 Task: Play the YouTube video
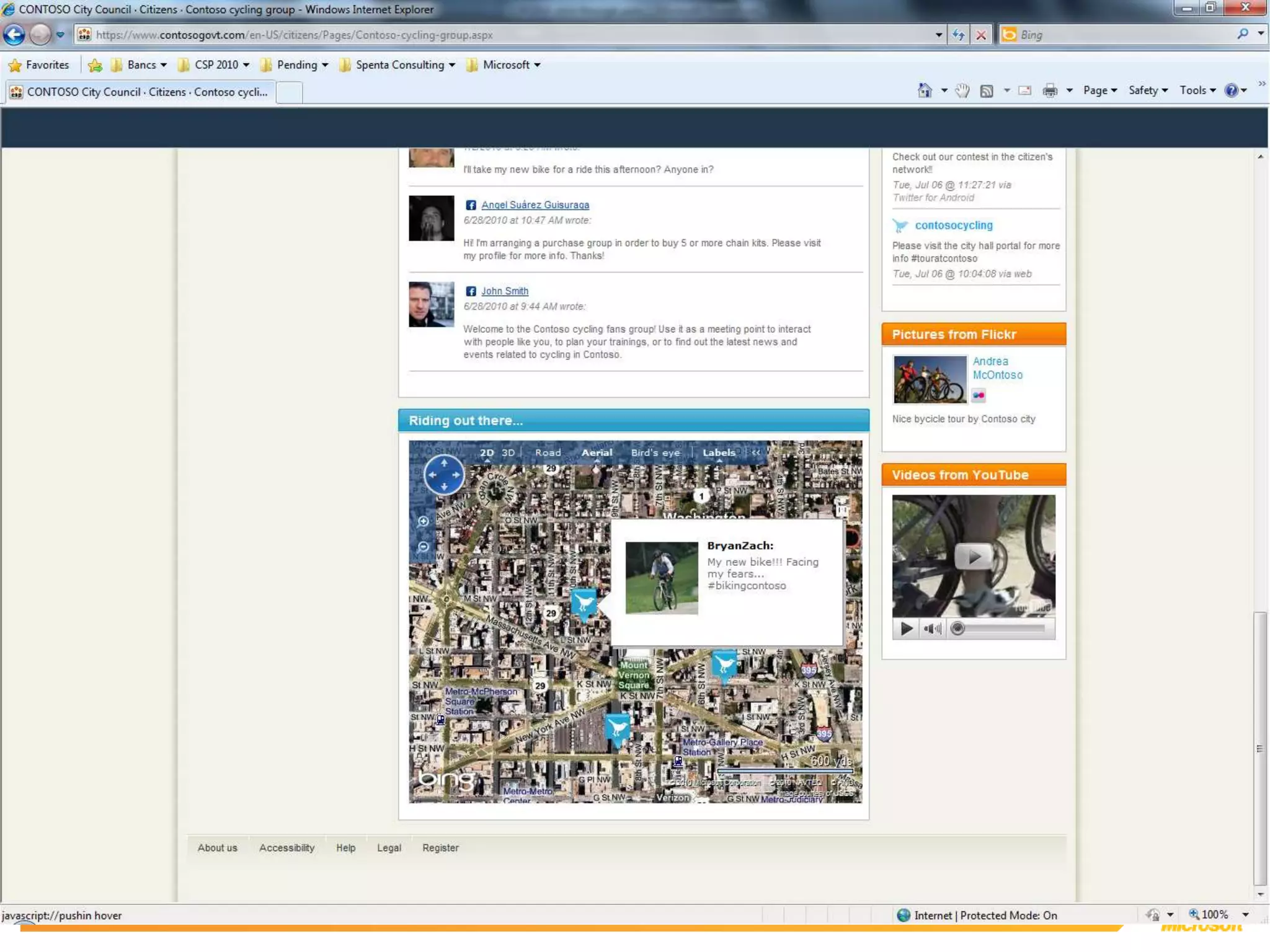coord(973,557)
